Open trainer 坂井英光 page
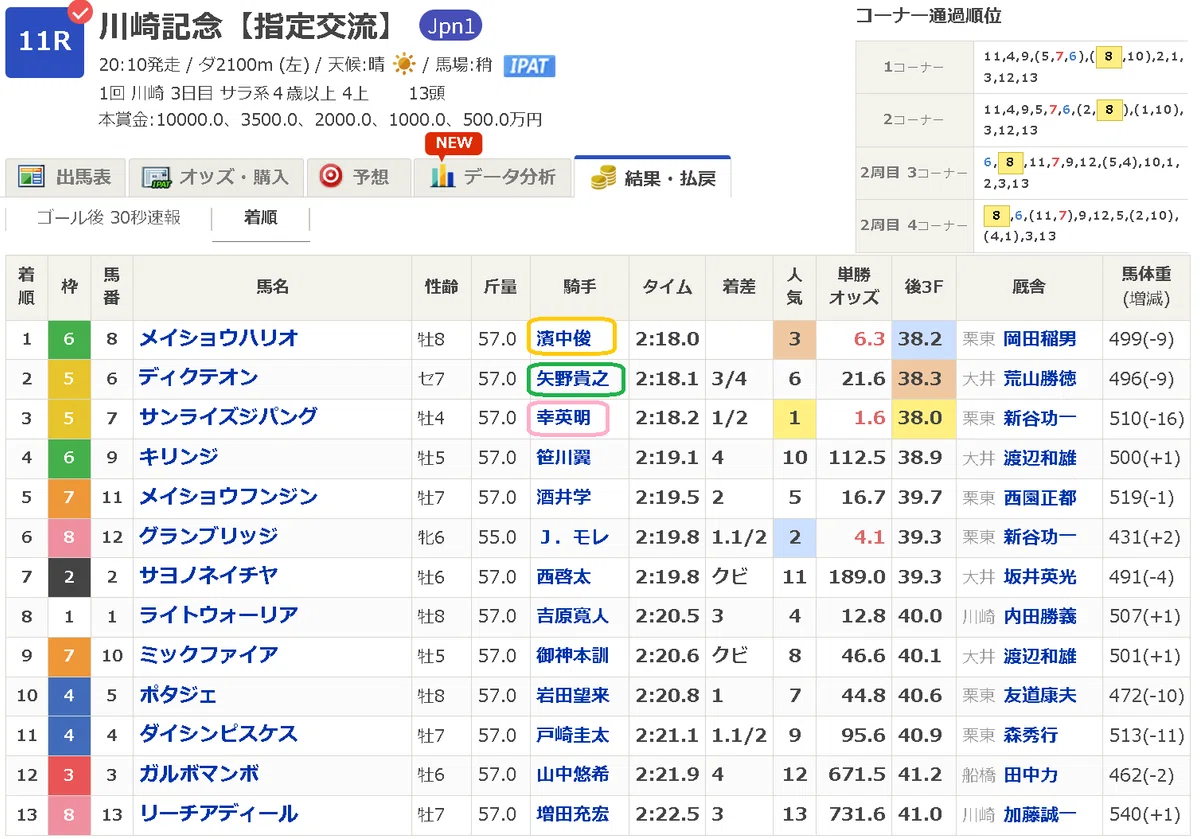 (x=1040, y=577)
